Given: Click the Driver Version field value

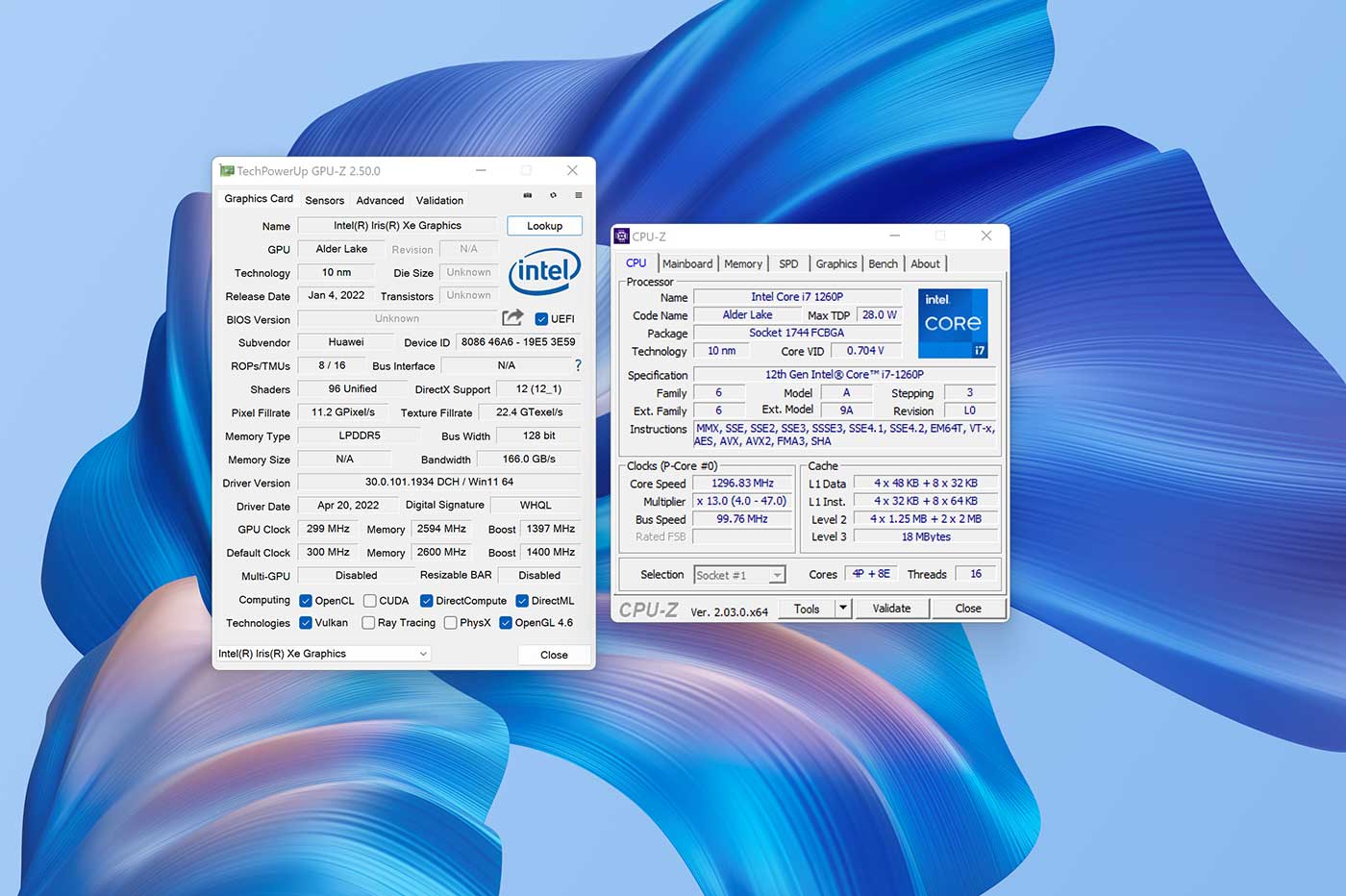Looking at the screenshot, I should tap(439, 482).
